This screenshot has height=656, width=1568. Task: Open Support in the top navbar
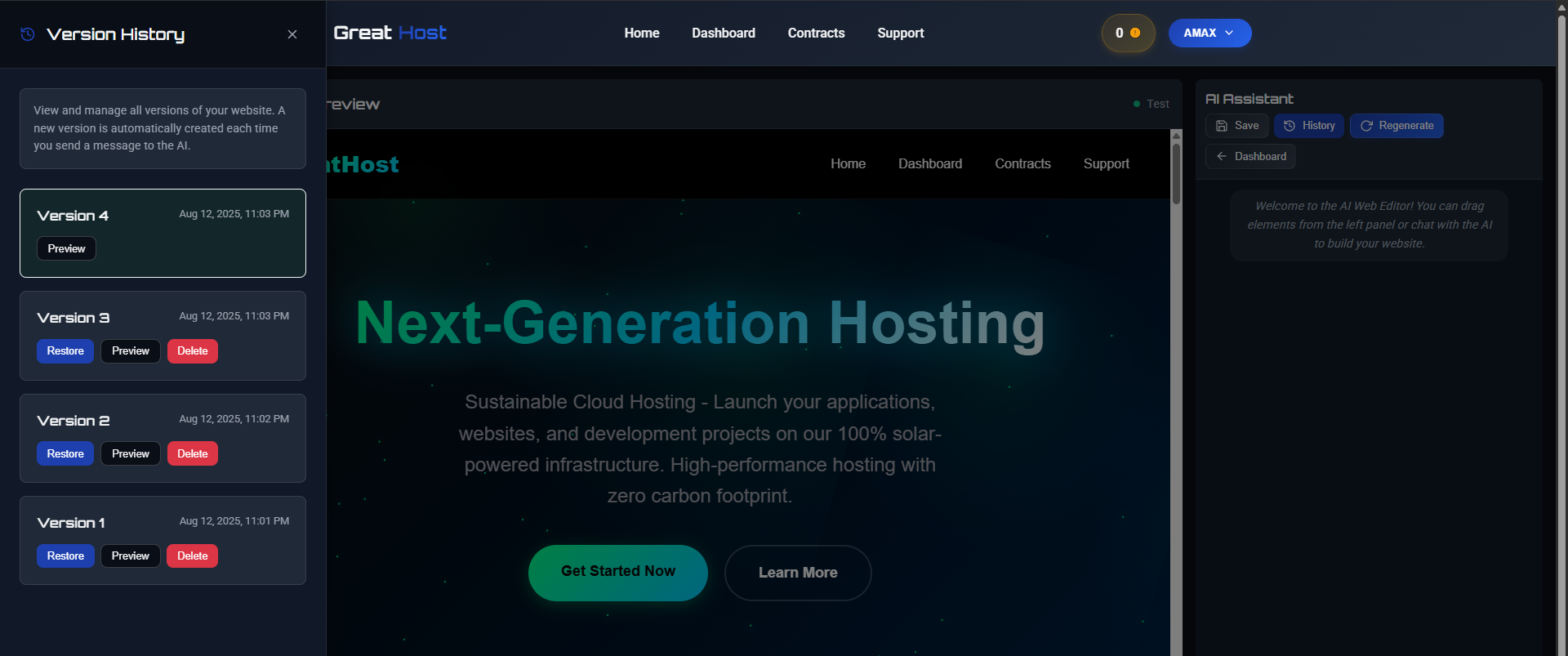point(901,33)
